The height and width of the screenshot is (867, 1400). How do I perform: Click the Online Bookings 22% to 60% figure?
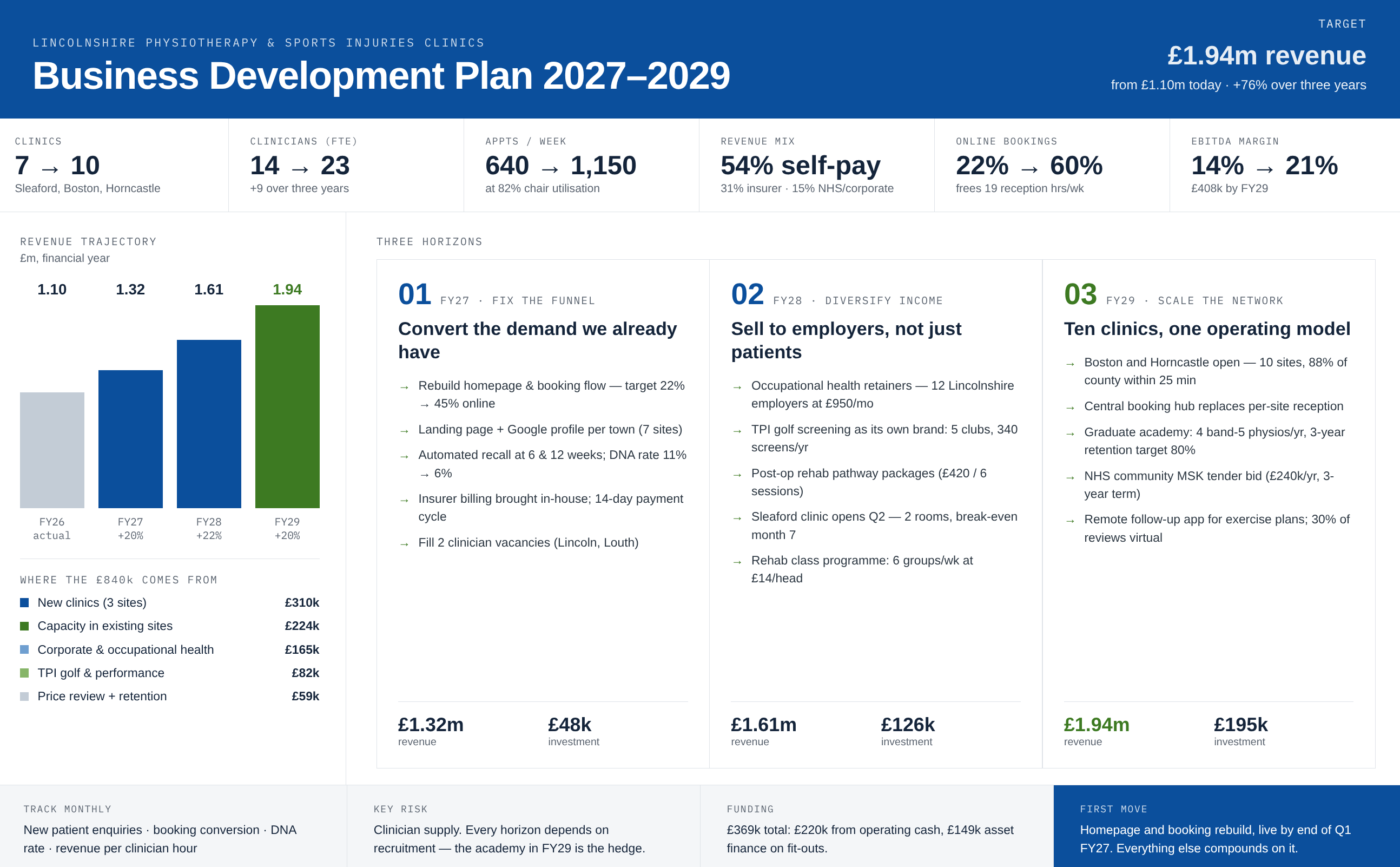[x=1029, y=166]
